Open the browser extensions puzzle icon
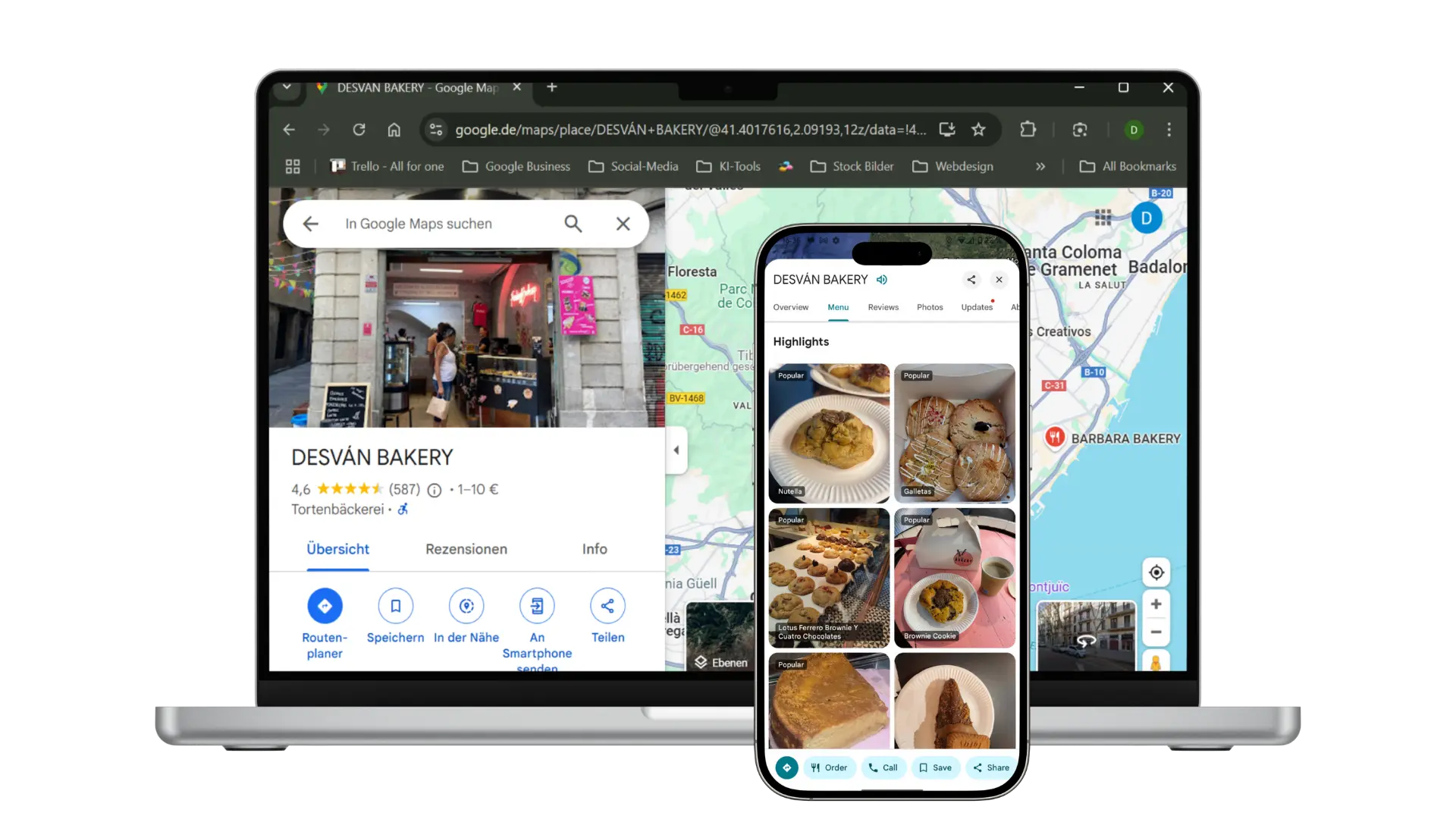 1028,130
